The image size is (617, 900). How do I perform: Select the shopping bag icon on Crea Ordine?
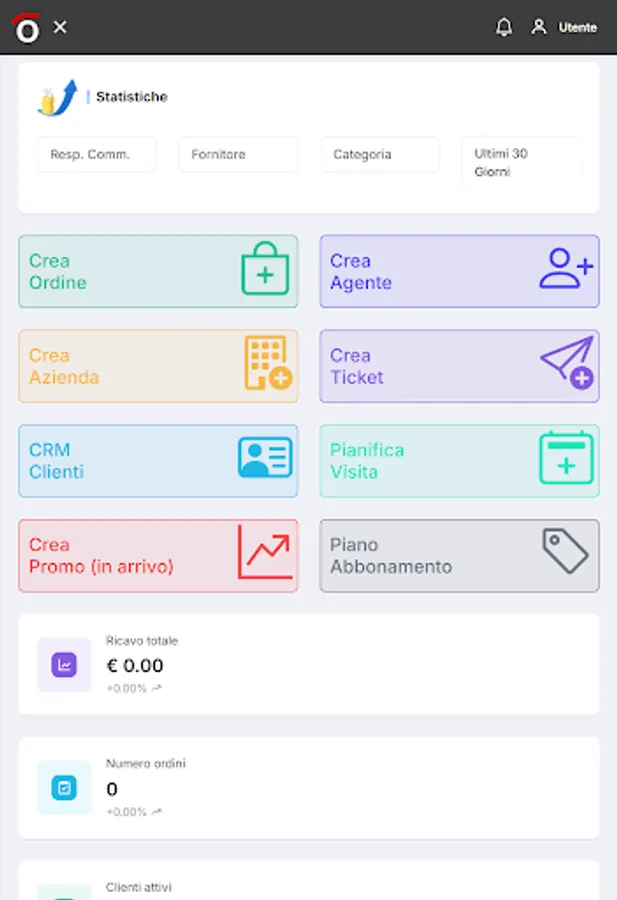pyautogui.click(x=267, y=270)
